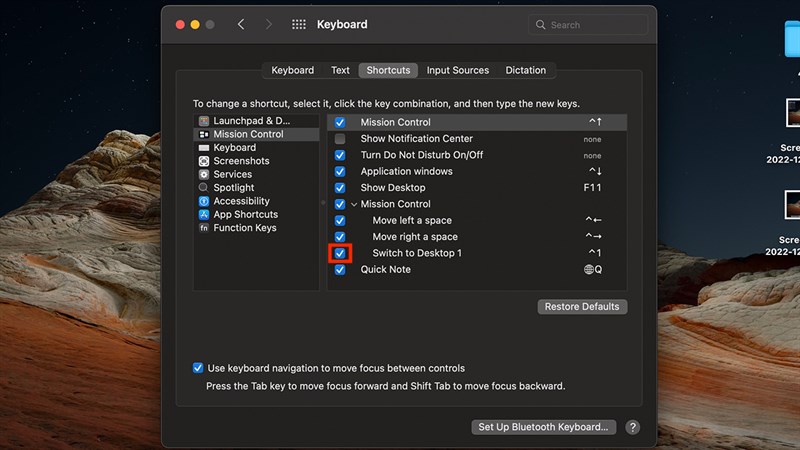
Task: Select the Accessibility icon in sidebar
Action: 204,201
